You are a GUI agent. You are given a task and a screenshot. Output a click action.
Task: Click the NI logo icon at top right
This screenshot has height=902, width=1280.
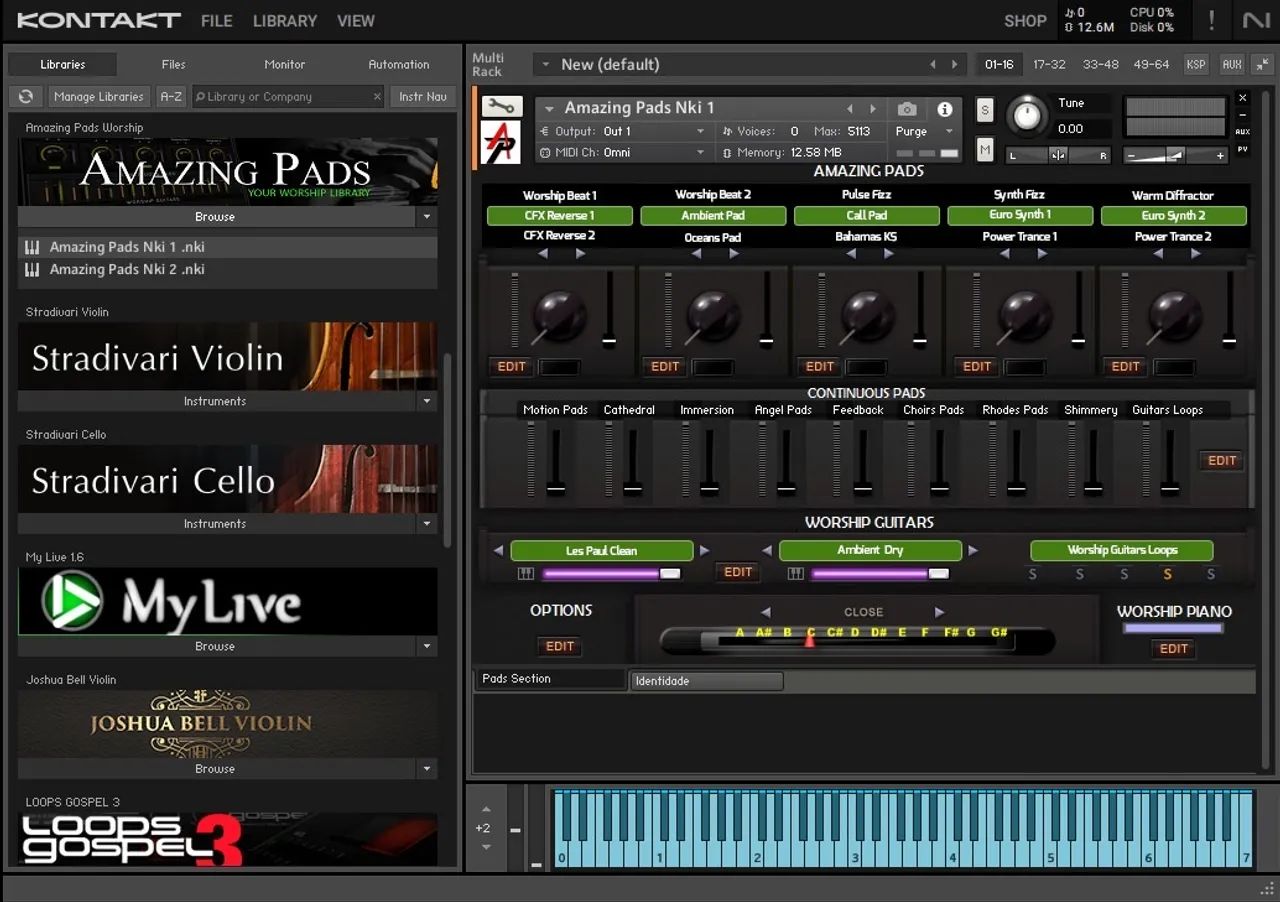click(x=1257, y=20)
